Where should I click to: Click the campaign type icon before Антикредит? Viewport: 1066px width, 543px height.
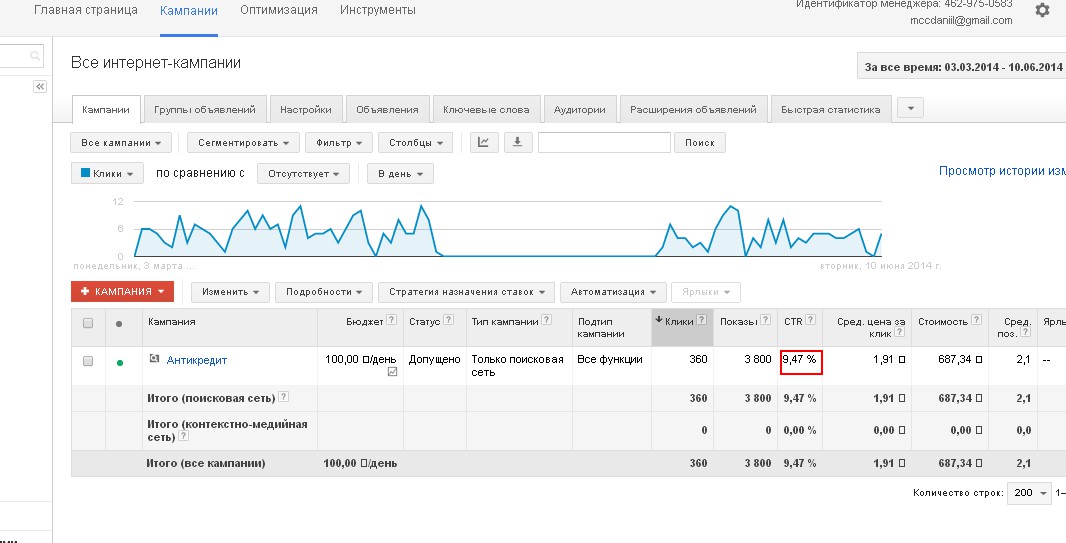(x=154, y=359)
